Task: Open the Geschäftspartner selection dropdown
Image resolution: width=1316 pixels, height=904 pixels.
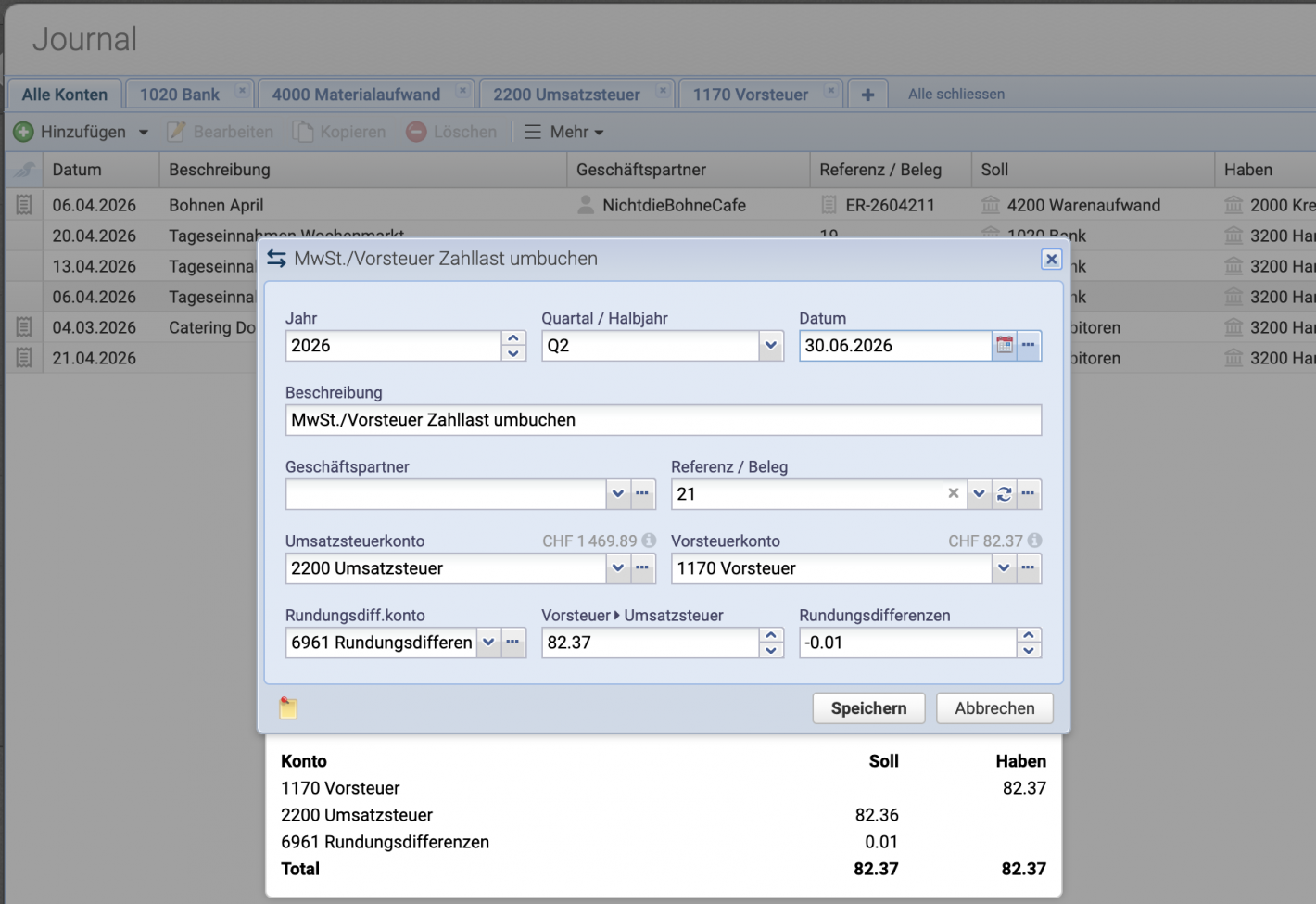Action: coord(618,493)
